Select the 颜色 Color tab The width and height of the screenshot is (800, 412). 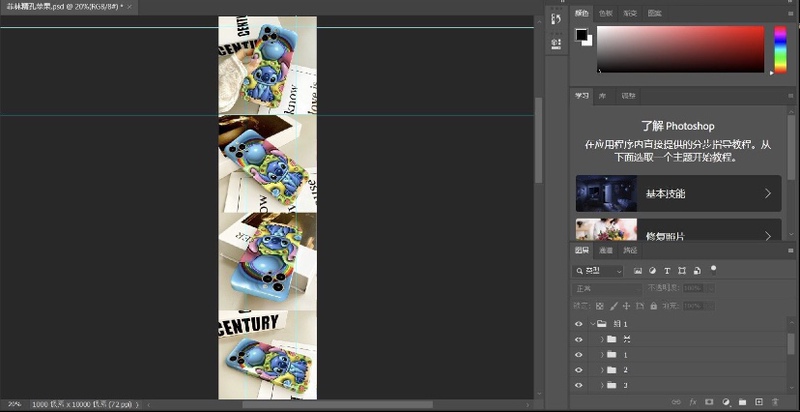[582, 14]
